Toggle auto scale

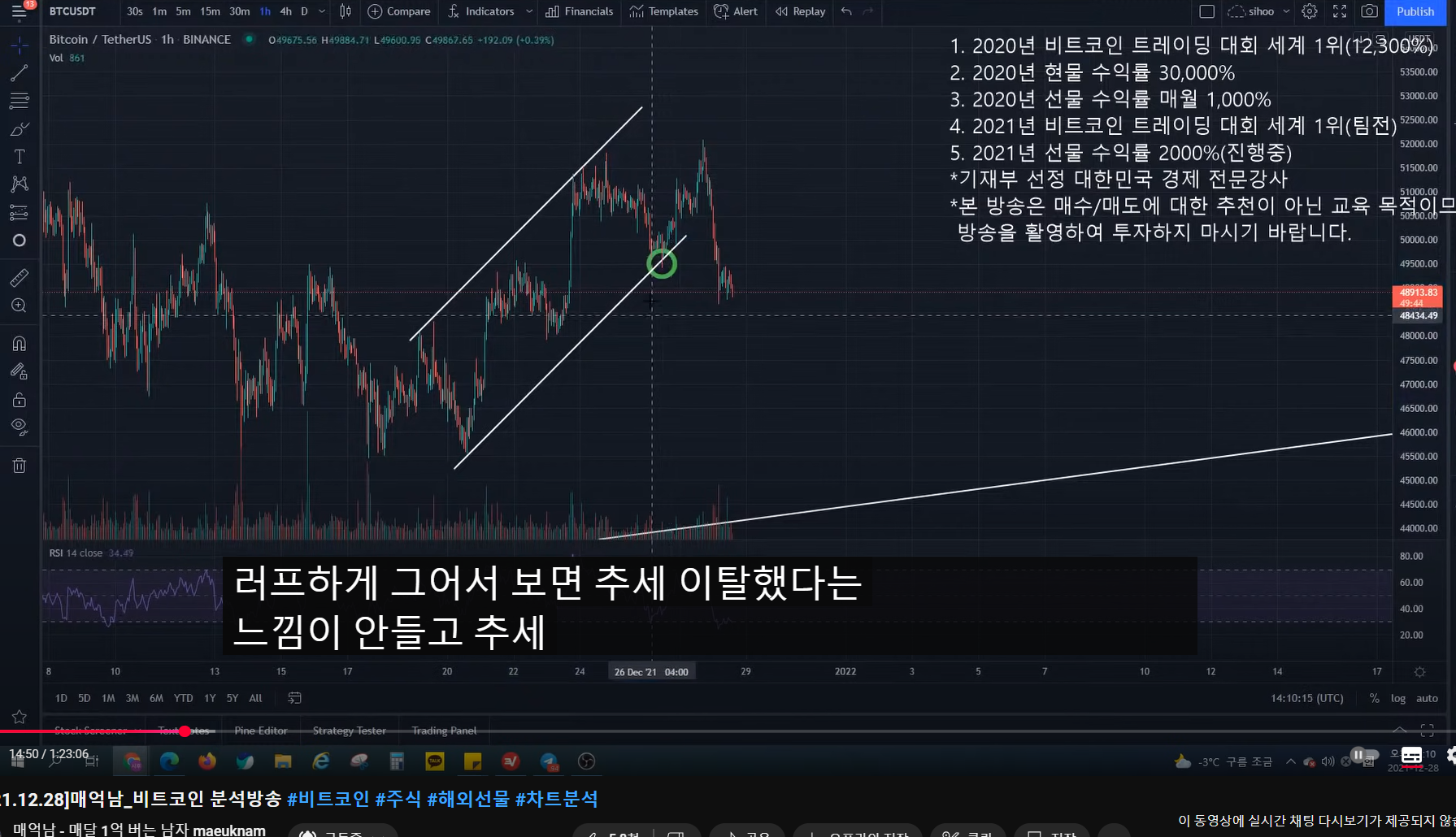click(x=1427, y=698)
